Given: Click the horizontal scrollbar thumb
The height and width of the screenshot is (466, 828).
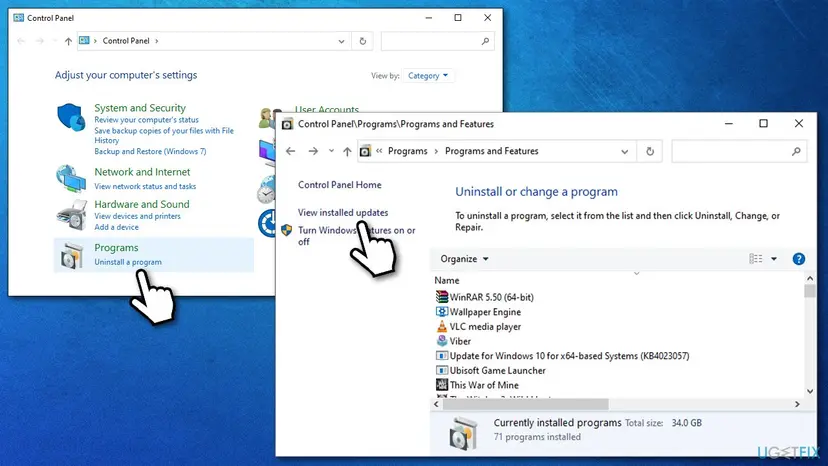Looking at the screenshot, I should coord(525,404).
